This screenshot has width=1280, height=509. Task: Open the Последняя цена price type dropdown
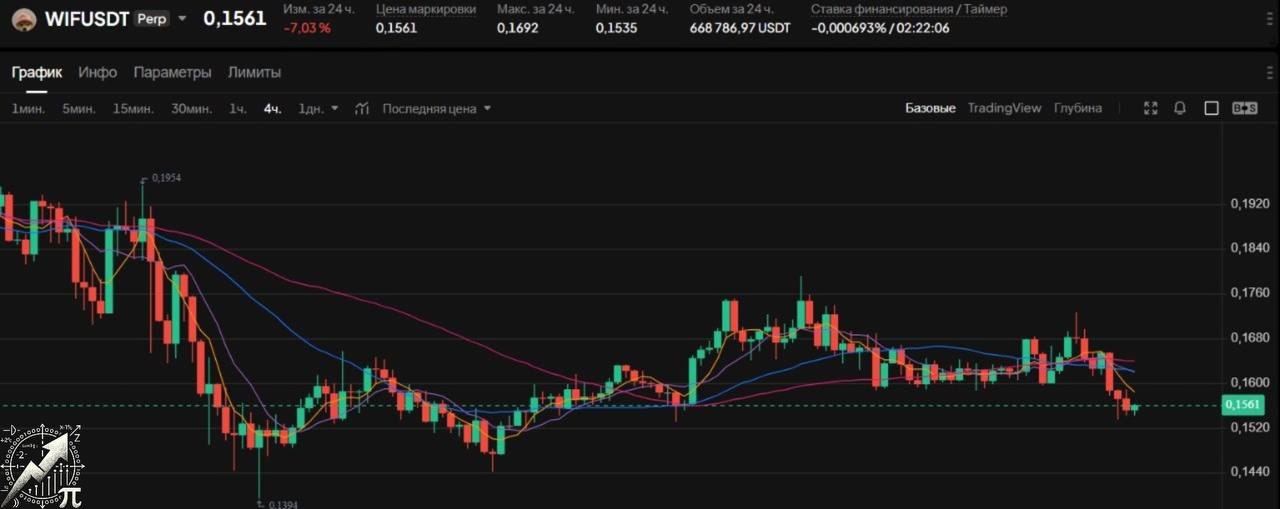[x=437, y=108]
